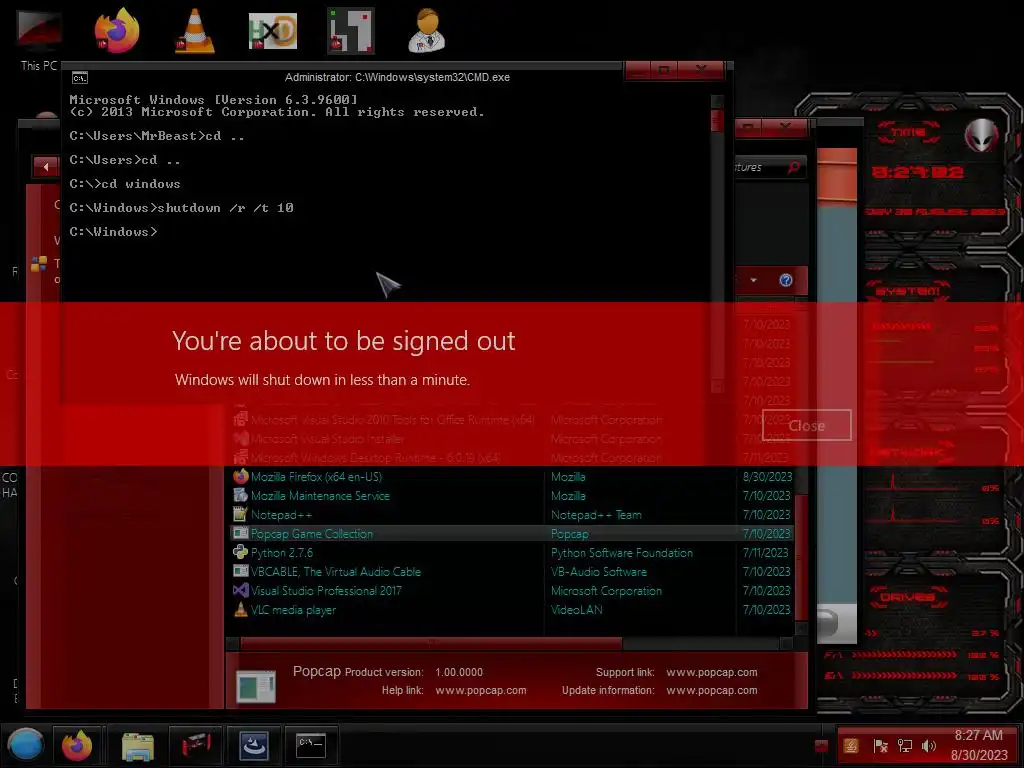Open the Update information link www.popcap.com
This screenshot has height=768, width=1024.
[712, 690]
